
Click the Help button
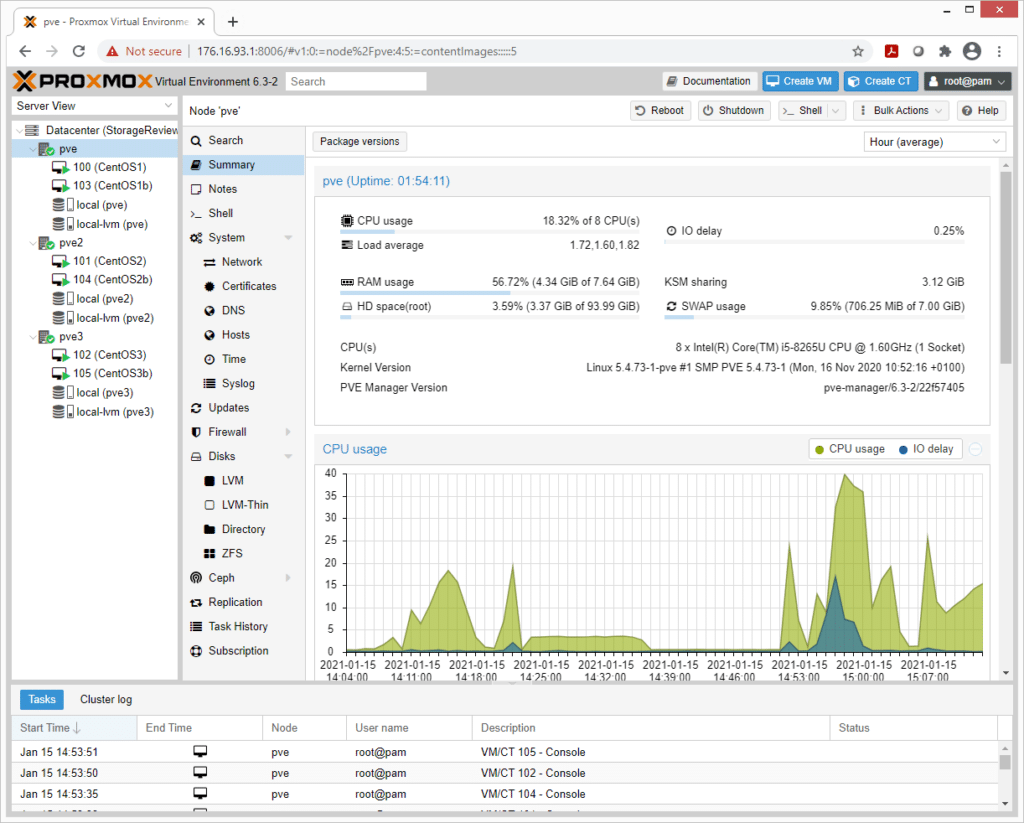pyautogui.click(x=981, y=111)
